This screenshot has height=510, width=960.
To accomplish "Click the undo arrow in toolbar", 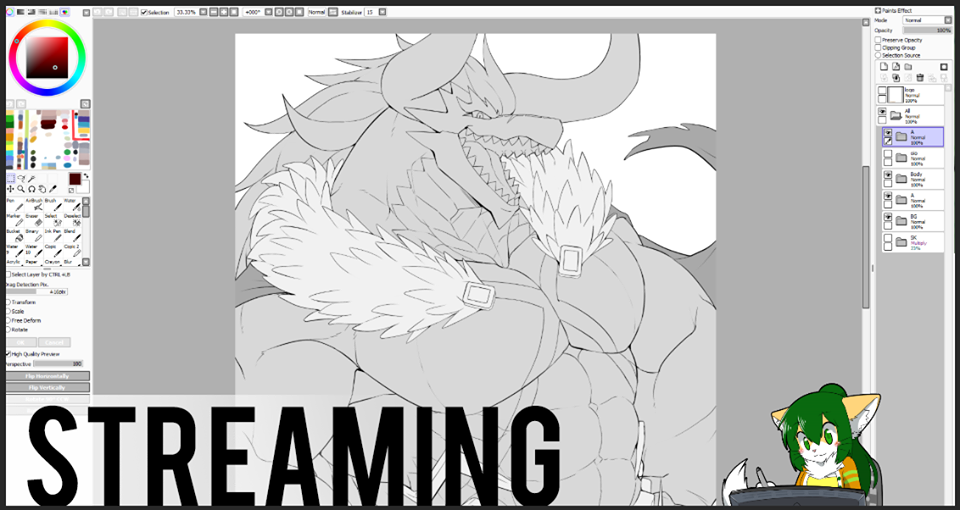I will point(97,12).
